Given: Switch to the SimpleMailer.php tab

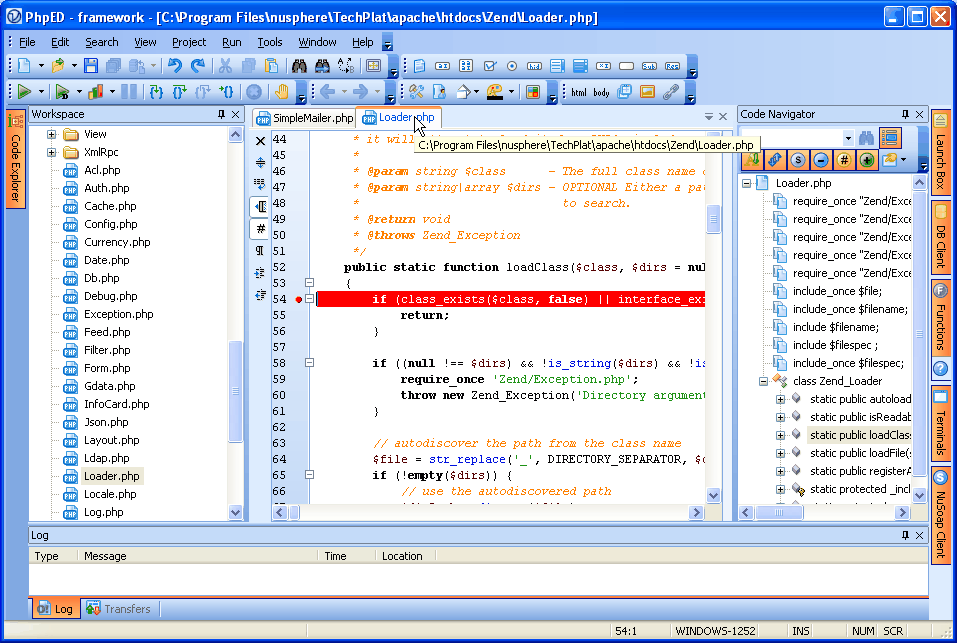Looking at the screenshot, I should click(x=305, y=118).
